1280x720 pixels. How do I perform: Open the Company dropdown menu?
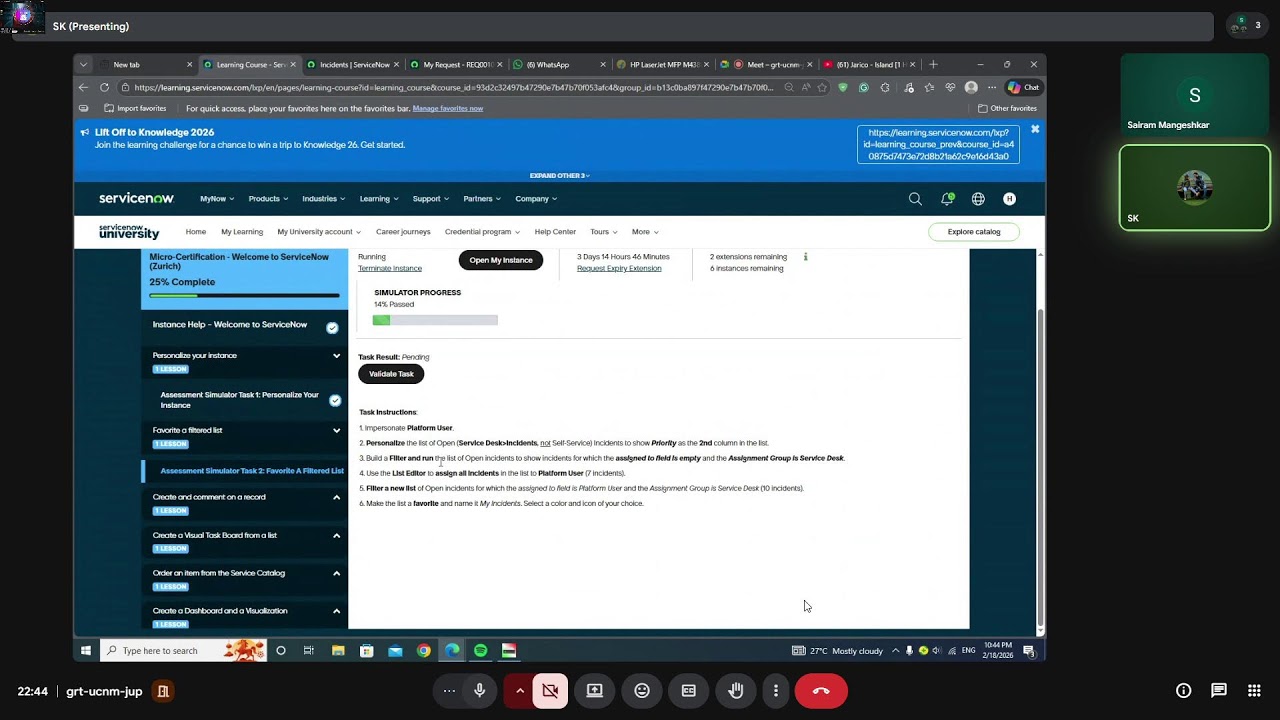536,199
